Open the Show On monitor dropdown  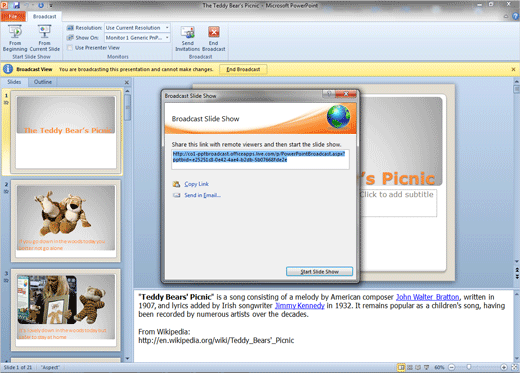[137, 38]
